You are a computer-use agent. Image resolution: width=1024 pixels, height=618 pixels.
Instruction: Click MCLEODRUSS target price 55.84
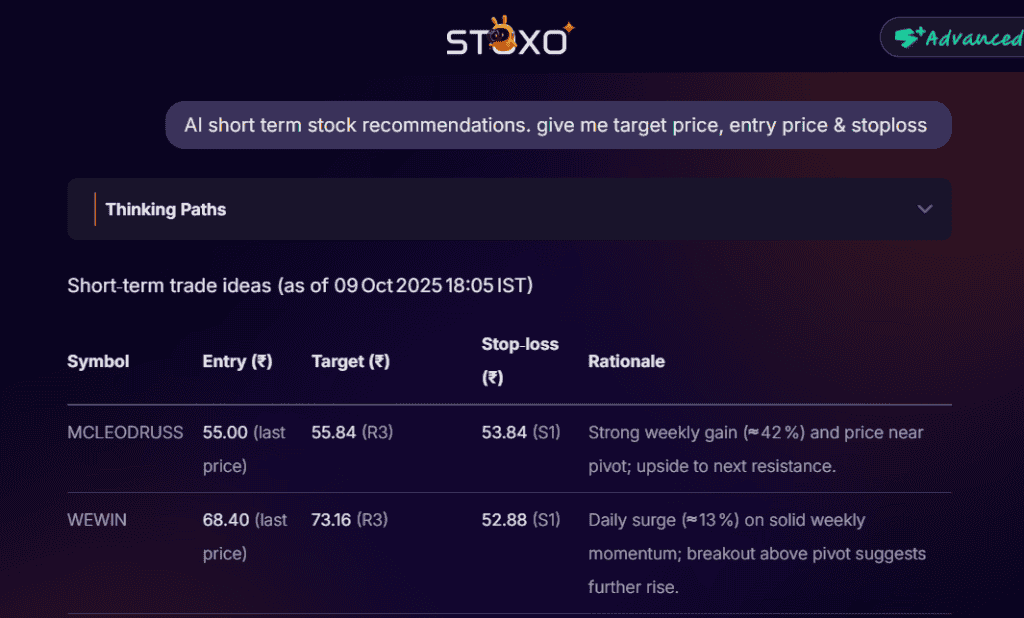click(334, 433)
